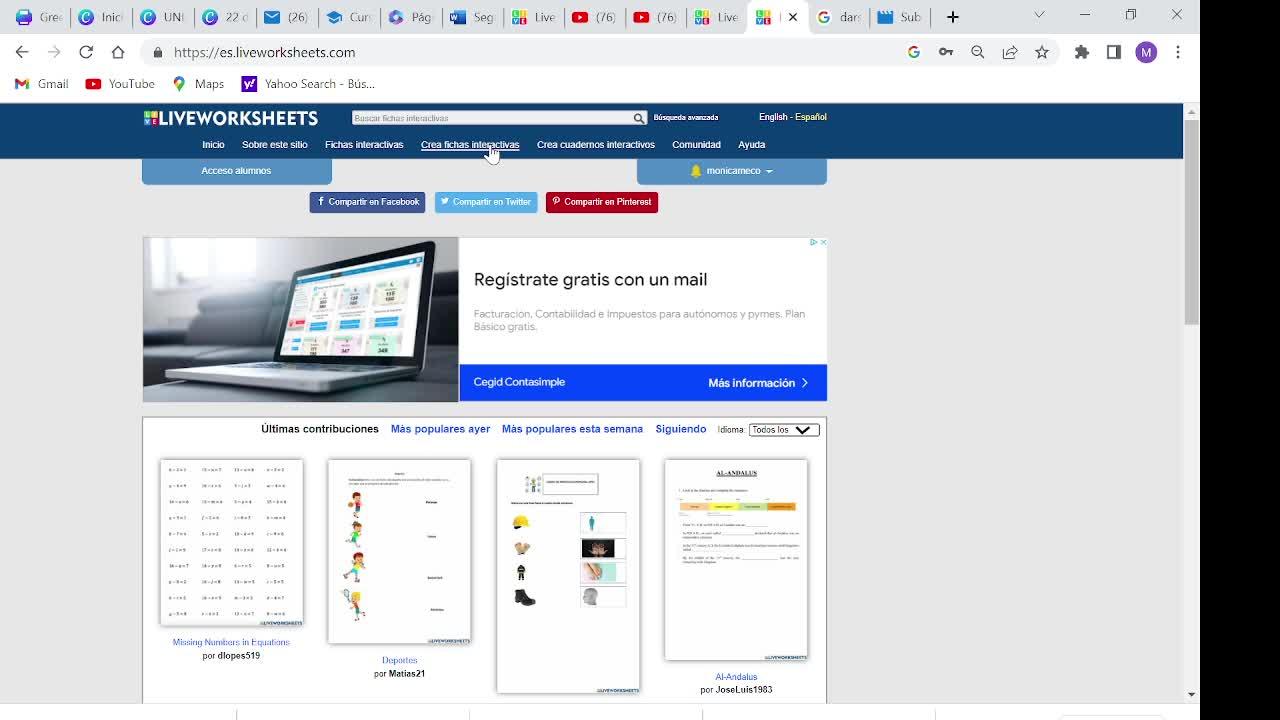This screenshot has width=1280, height=720.
Task: Open saved passwords key icon
Action: 946,52
